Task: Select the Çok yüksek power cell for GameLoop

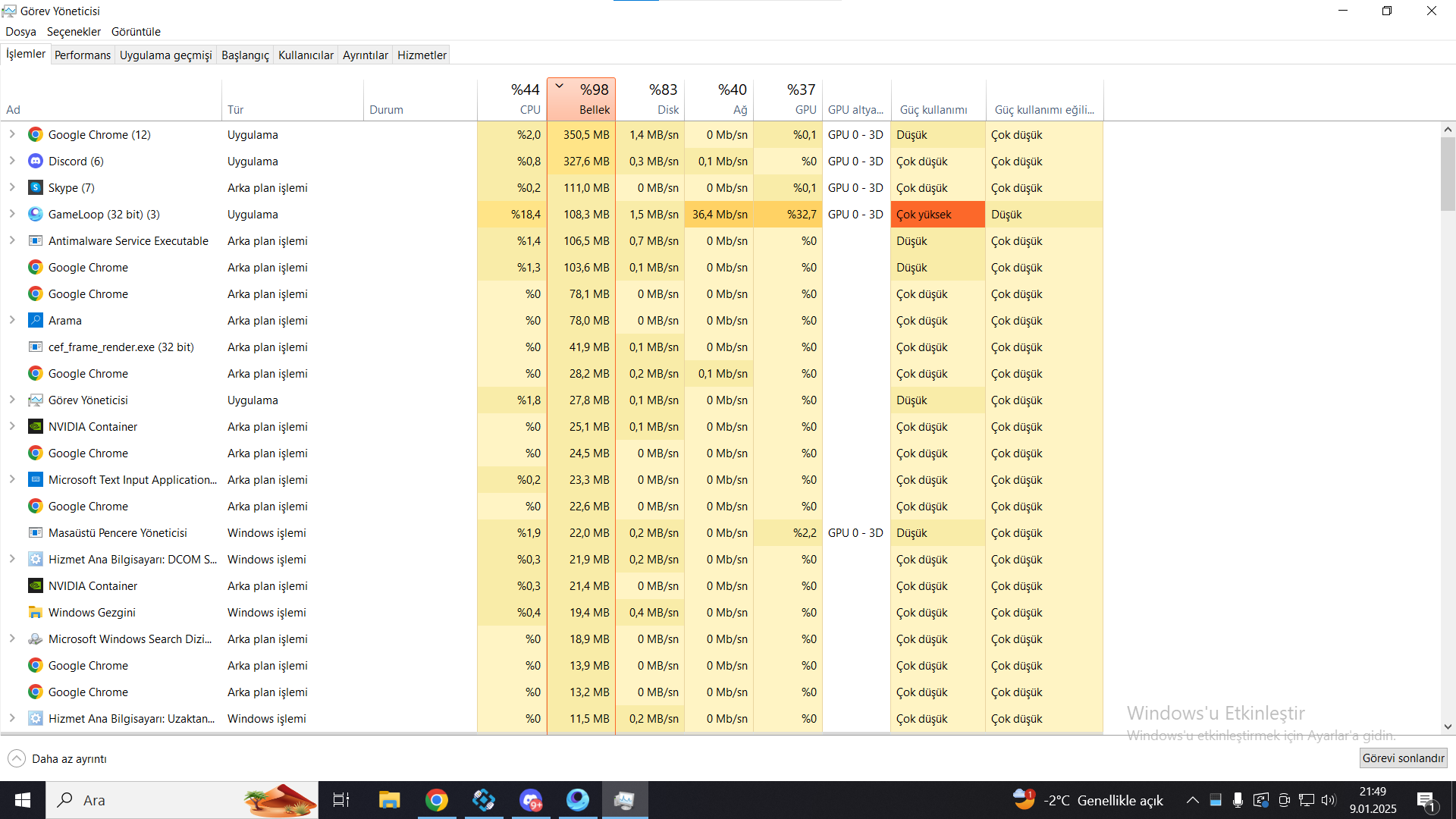Action: 938,214
